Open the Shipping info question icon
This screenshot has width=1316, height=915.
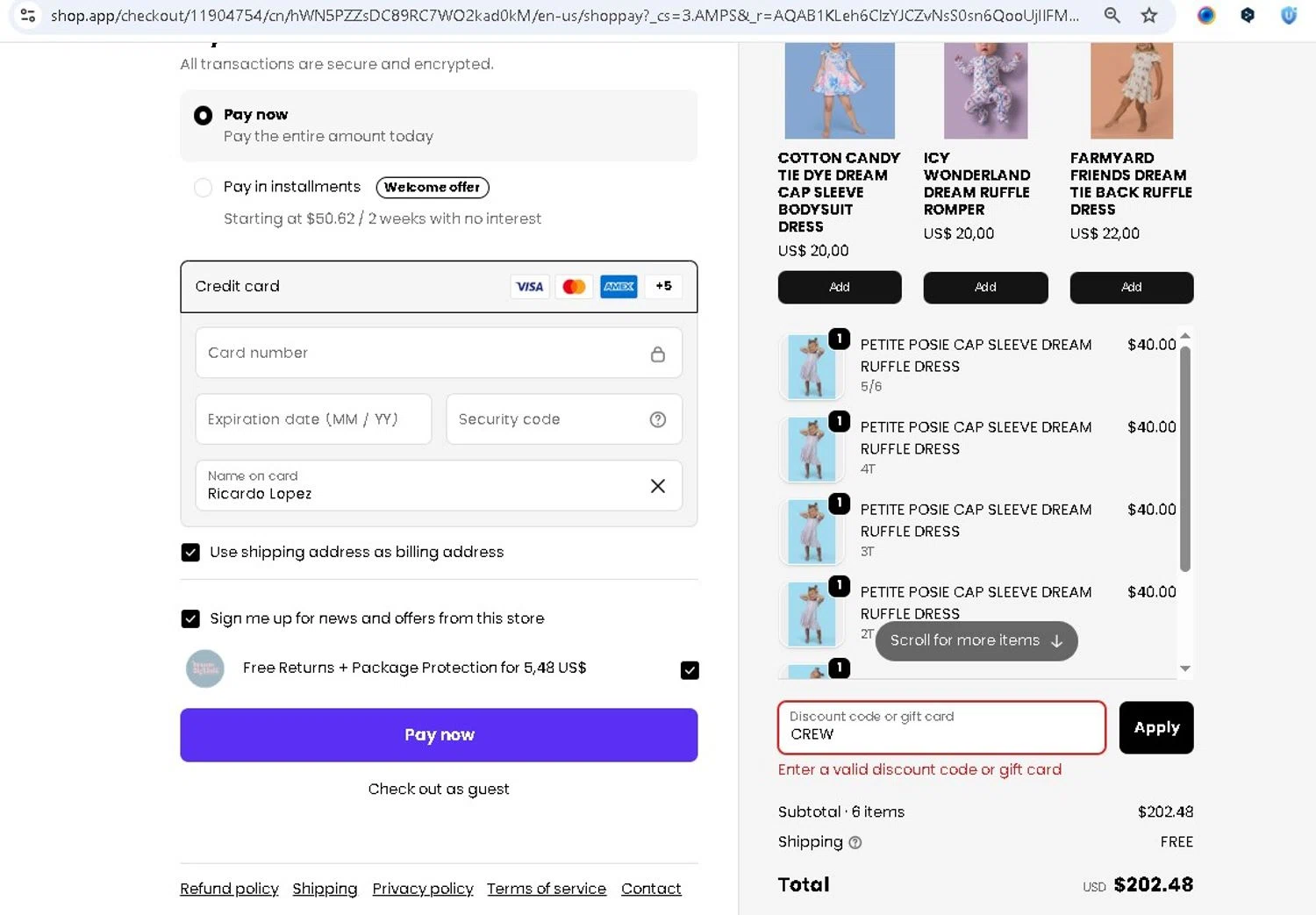(x=855, y=842)
